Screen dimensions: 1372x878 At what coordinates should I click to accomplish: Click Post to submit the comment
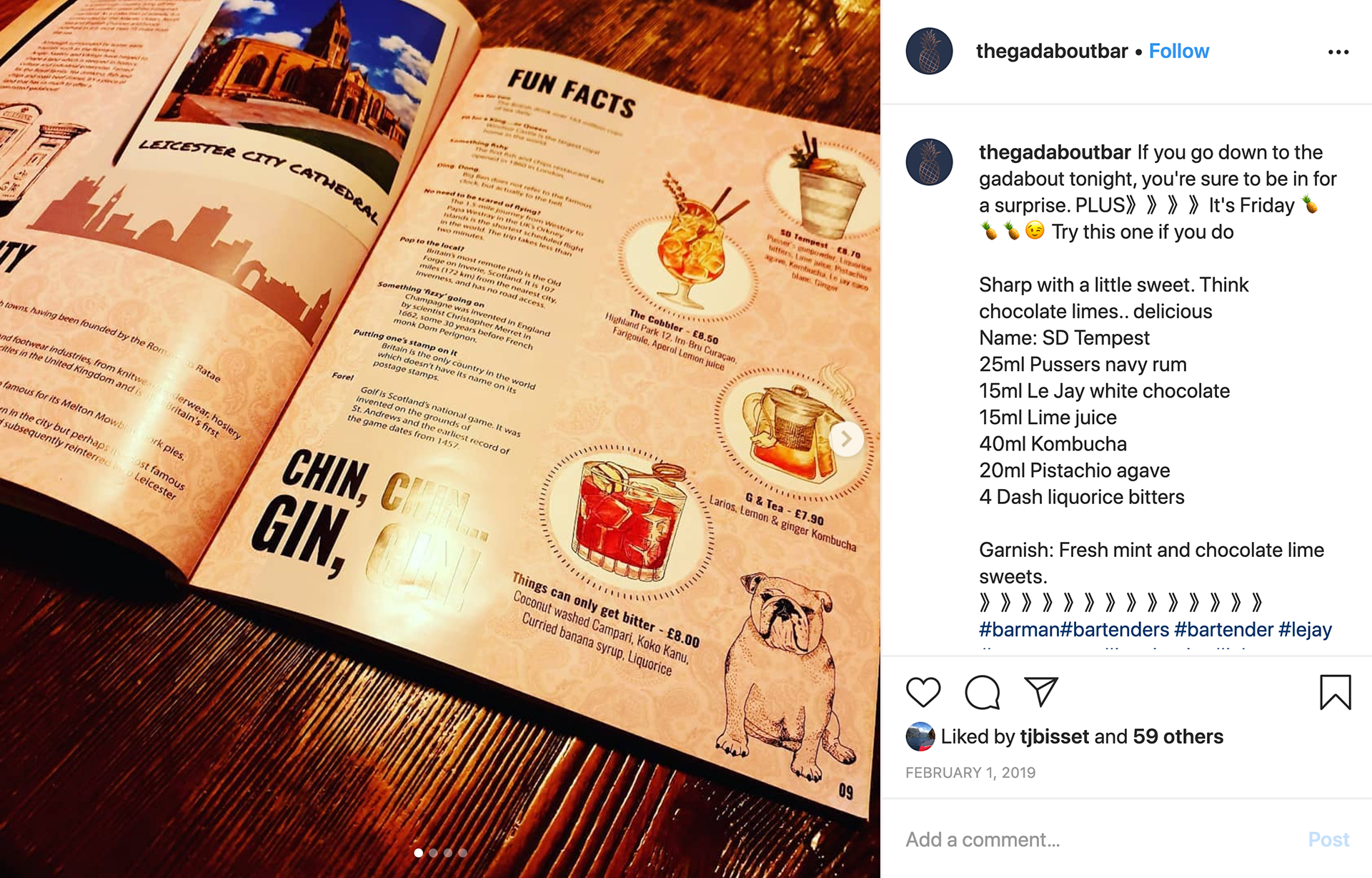1328,839
